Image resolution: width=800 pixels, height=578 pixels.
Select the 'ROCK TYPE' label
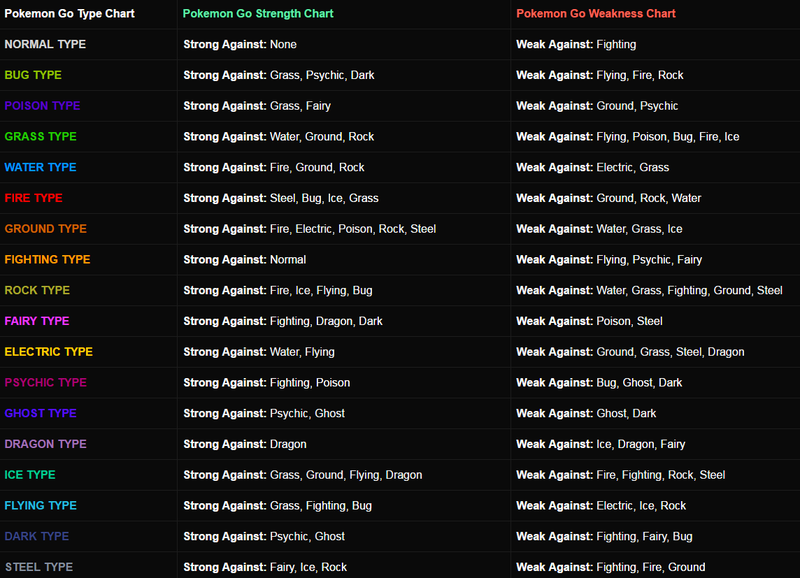37,290
